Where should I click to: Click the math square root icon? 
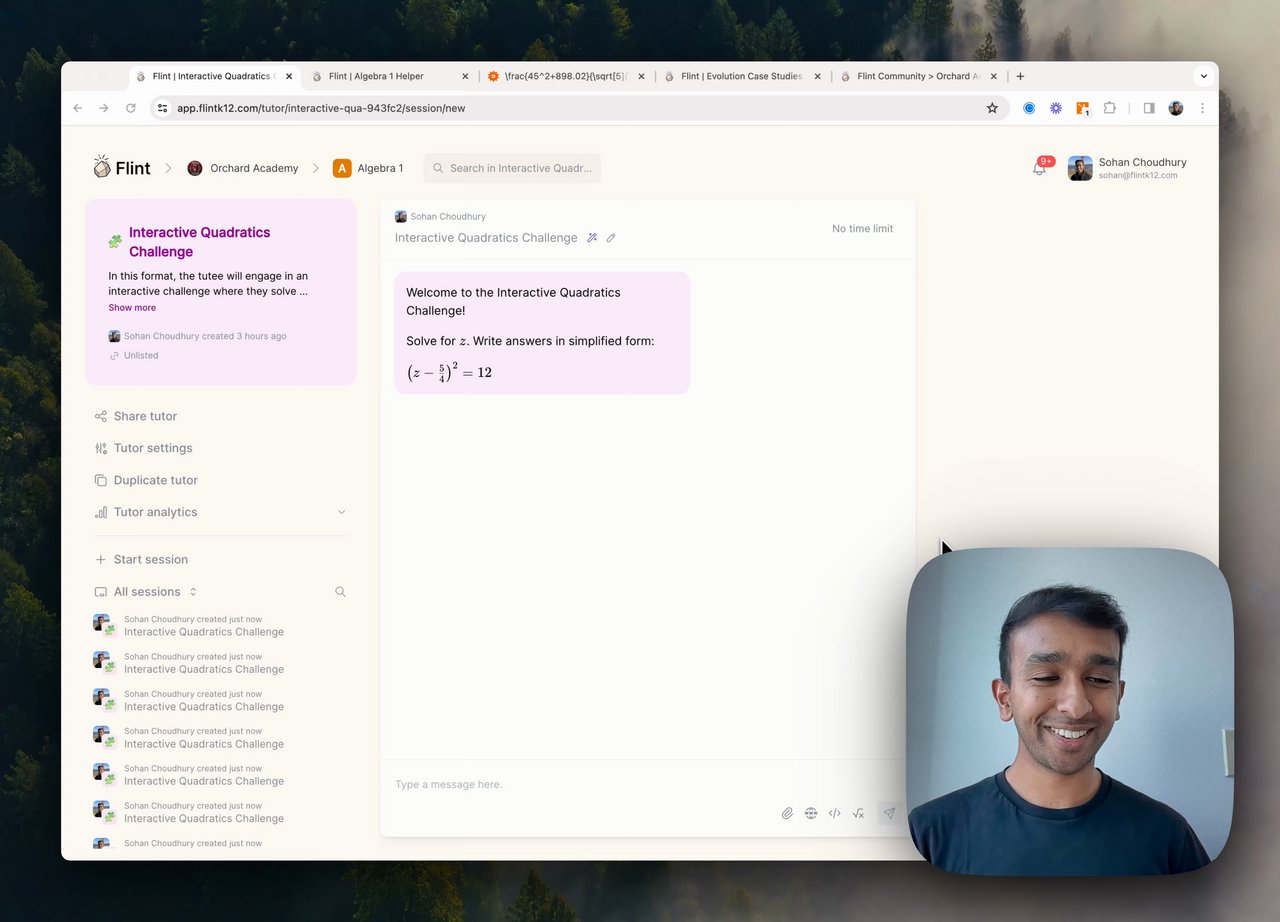click(858, 813)
